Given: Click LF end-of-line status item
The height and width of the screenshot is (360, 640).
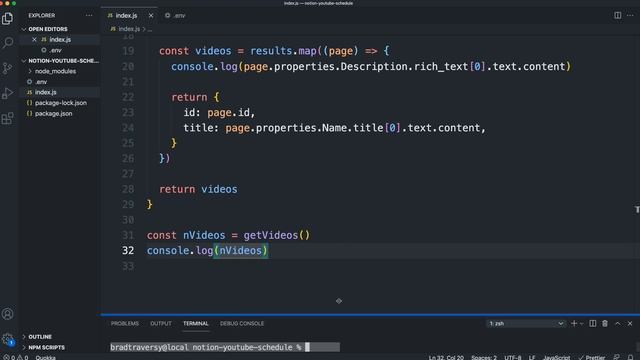Looking at the screenshot, I should [532, 357].
